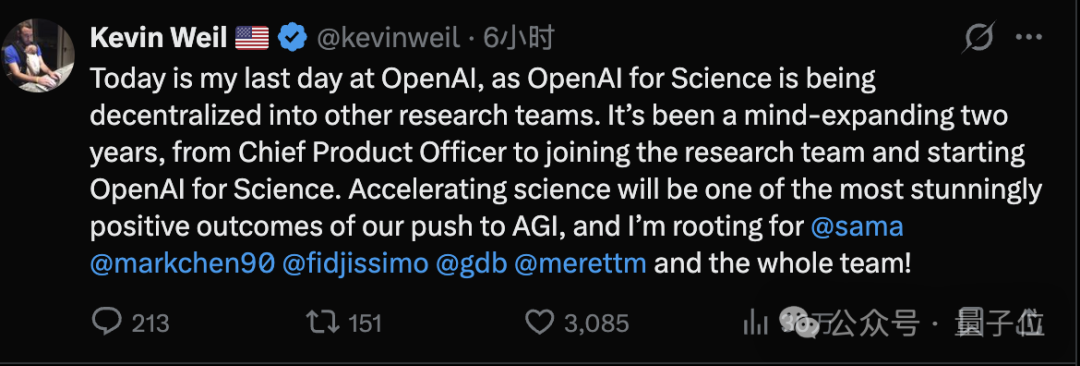
Task: Click the 6小时 timestamp
Action: click(519, 38)
